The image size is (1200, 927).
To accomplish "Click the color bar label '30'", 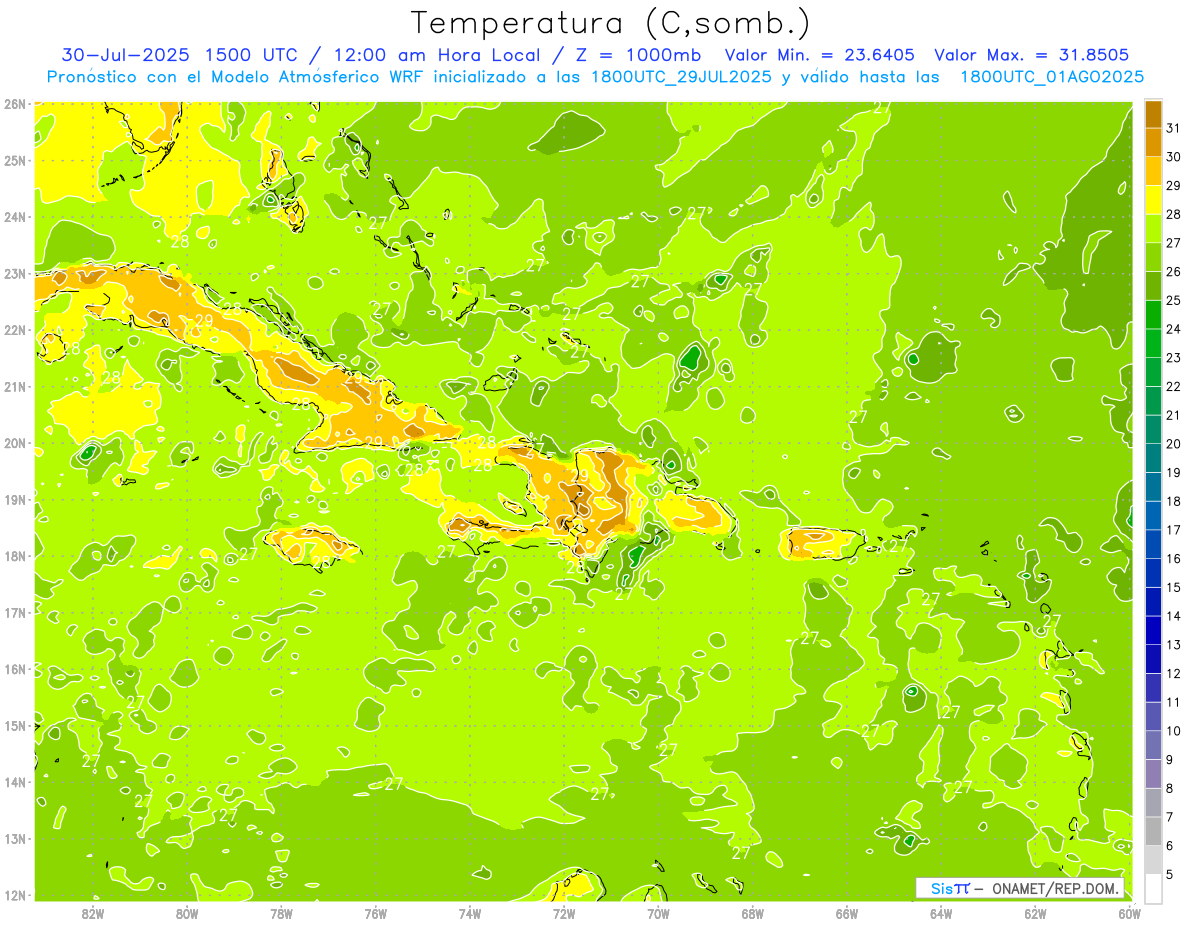I will (1174, 157).
